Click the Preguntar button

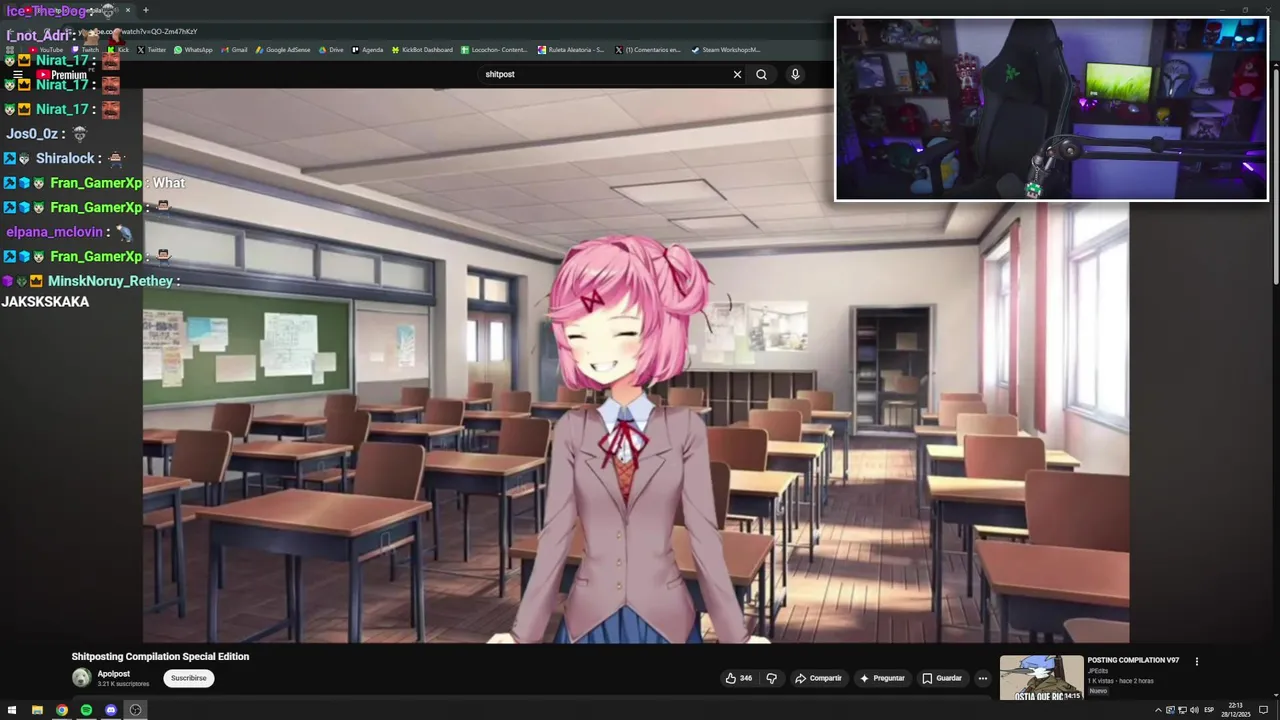(x=881, y=678)
